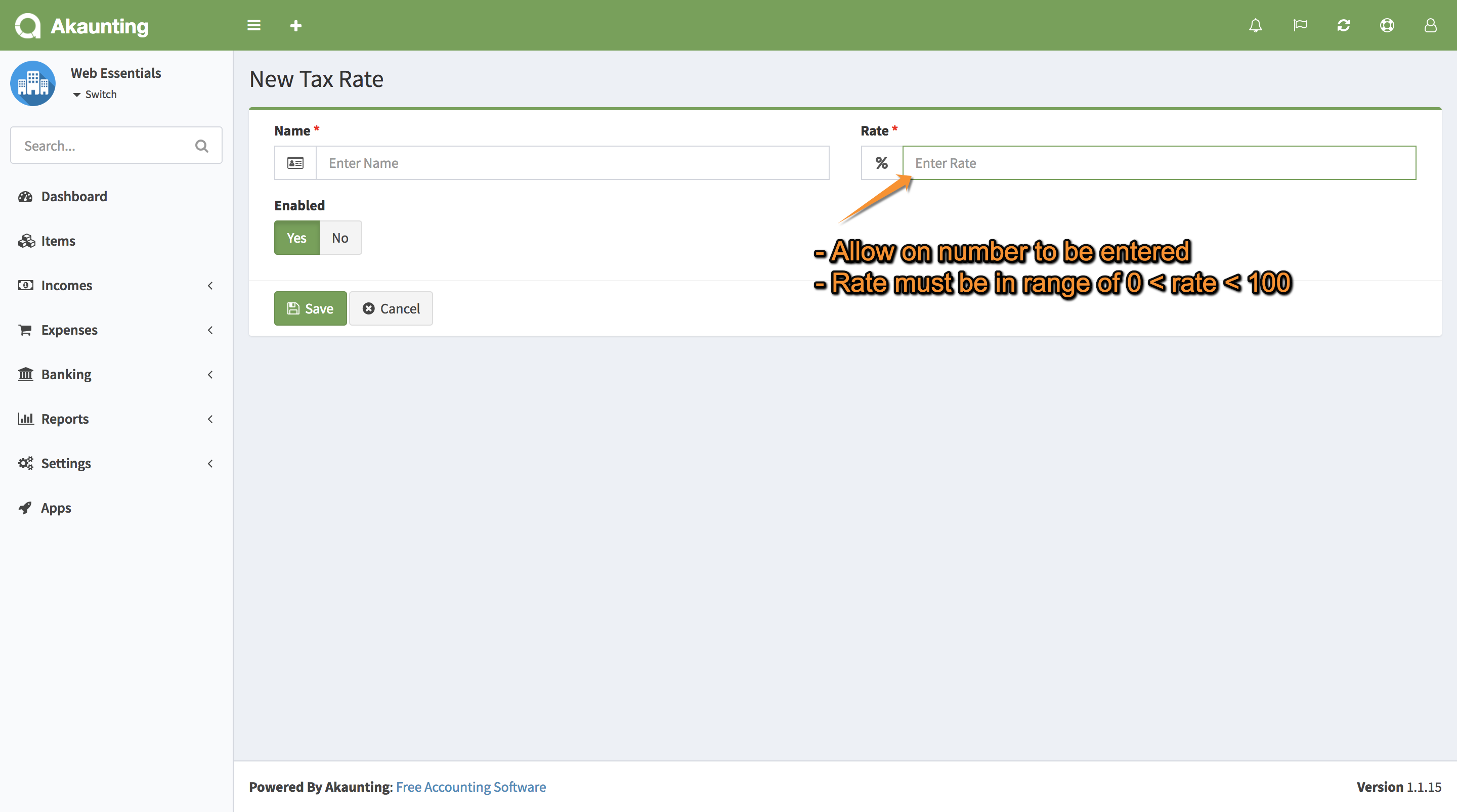Open the company Switch dropdown
1457x812 pixels.
tap(94, 95)
